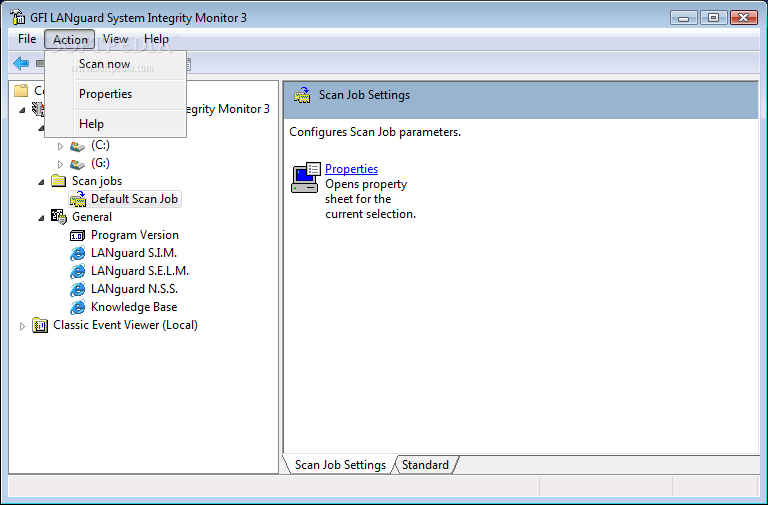Click the Console Root folder icon
Image resolution: width=768 pixels, height=505 pixels.
22,91
